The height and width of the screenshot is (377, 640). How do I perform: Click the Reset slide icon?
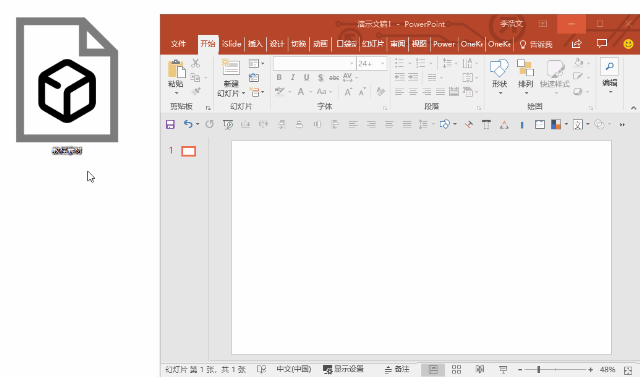254,78
